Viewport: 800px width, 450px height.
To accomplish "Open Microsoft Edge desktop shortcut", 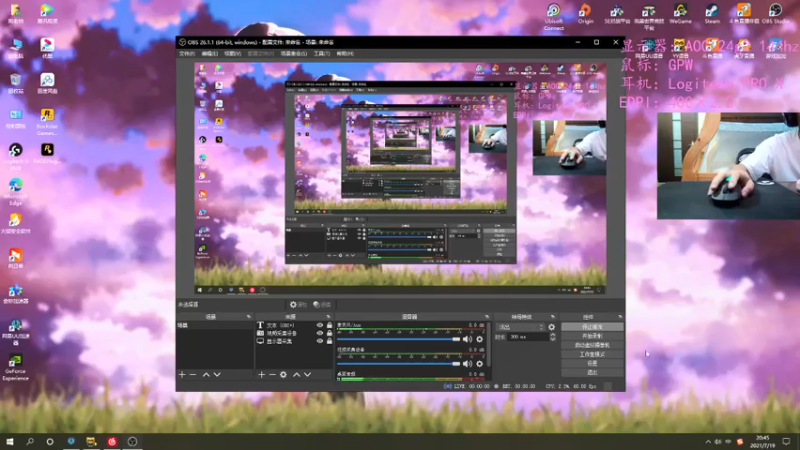I will 15,192.
